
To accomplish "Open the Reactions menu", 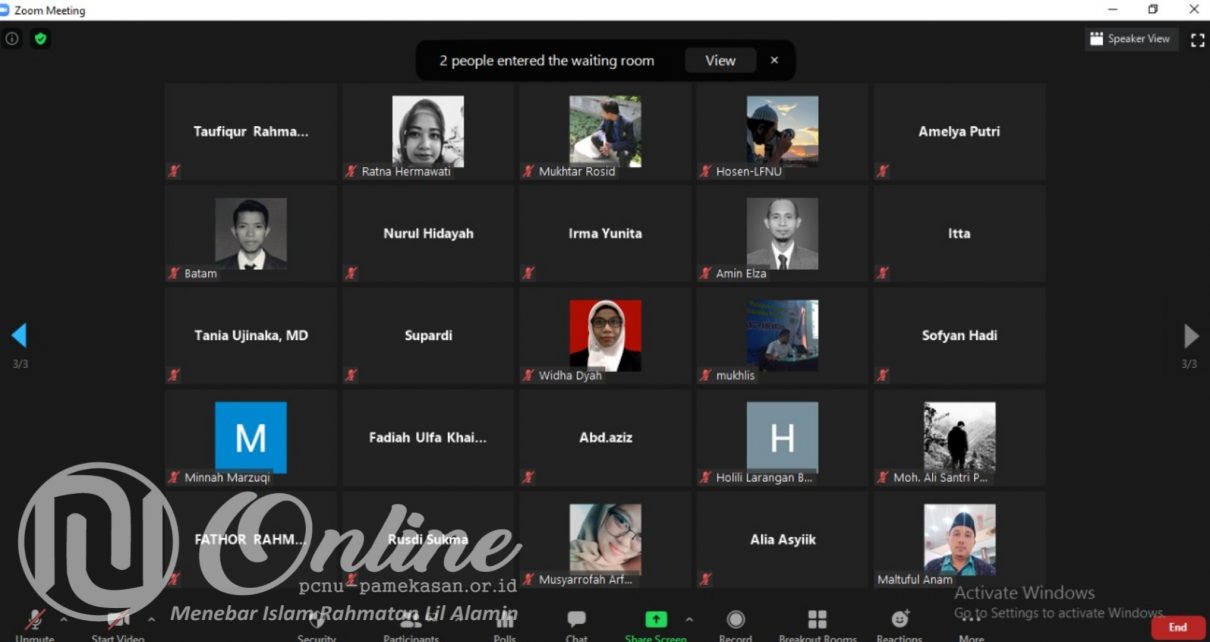I will pyautogui.click(x=899, y=622).
